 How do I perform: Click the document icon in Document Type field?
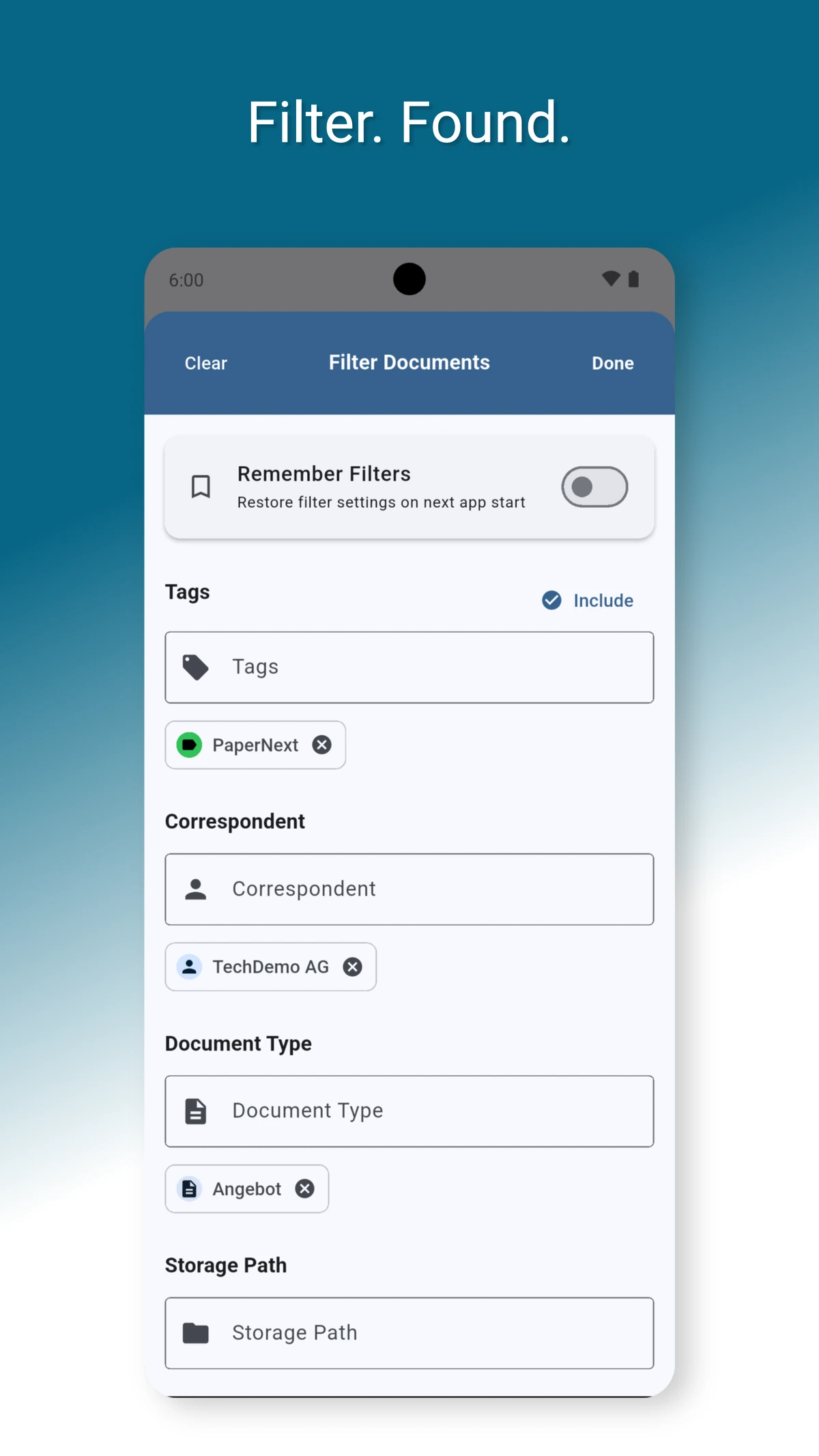click(x=196, y=1111)
